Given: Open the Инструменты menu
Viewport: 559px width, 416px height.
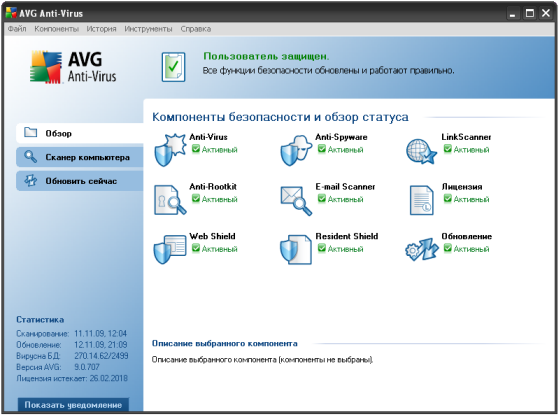Looking at the screenshot, I should [148, 29].
